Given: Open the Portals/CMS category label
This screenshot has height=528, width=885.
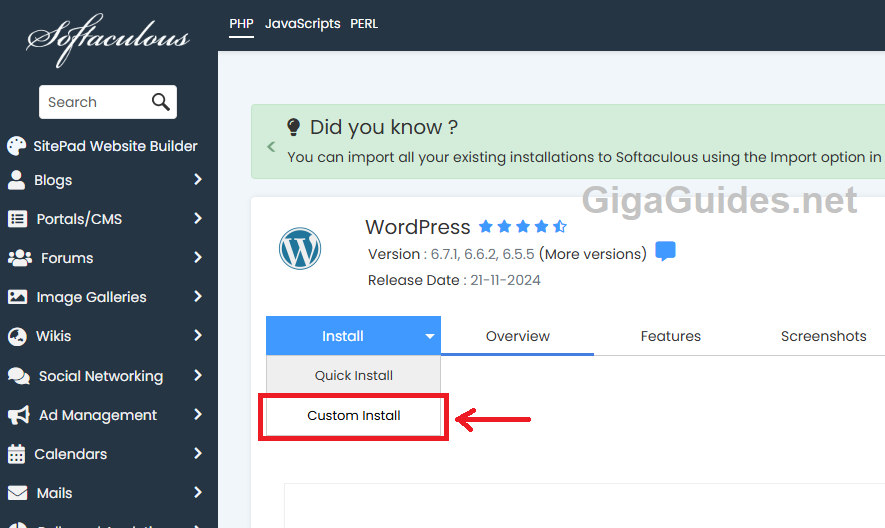Looking at the screenshot, I should pyautogui.click(x=79, y=219).
